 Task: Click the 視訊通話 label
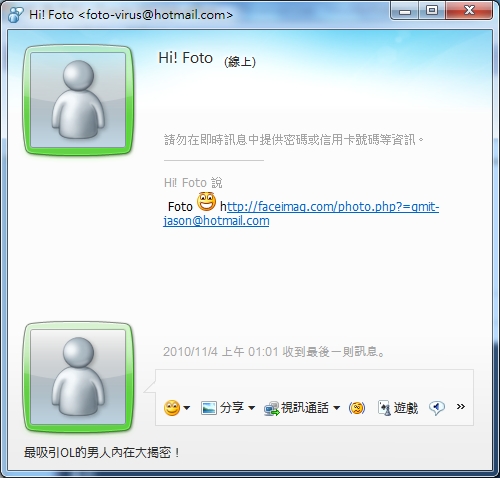(x=305, y=407)
